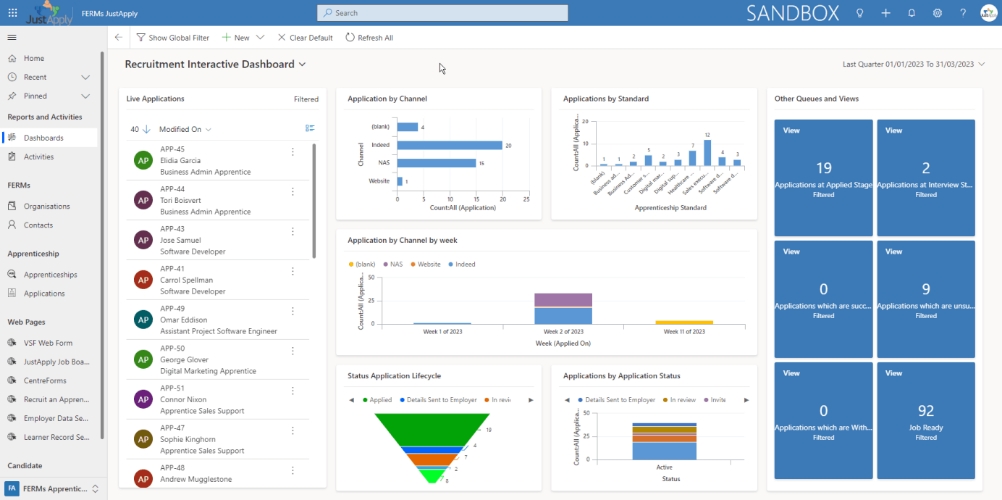
Task: Click the lightbulb assistant icon
Action: (860, 13)
